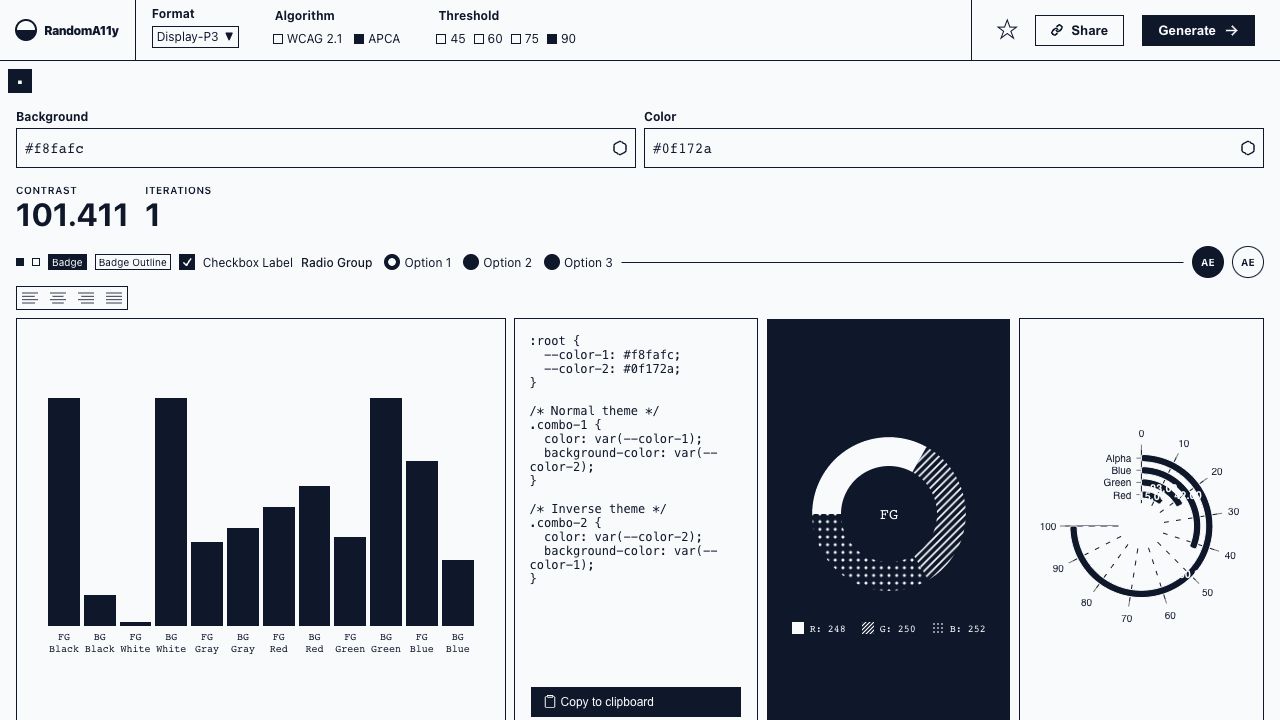The width and height of the screenshot is (1280, 720).
Task: Click the Generate button
Action: click(x=1197, y=30)
